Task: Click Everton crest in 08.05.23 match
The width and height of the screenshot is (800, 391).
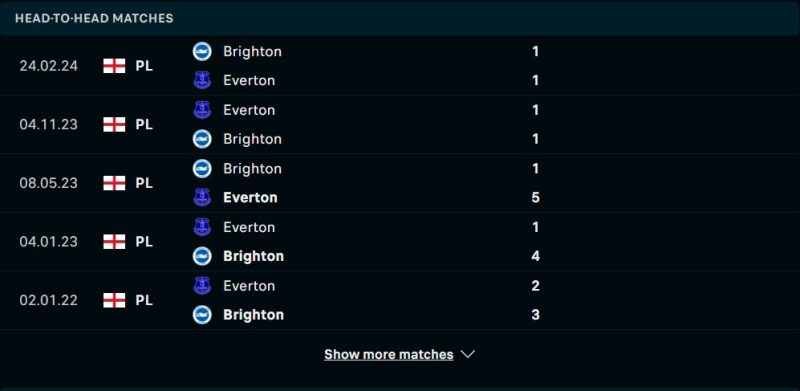Action: click(202, 198)
